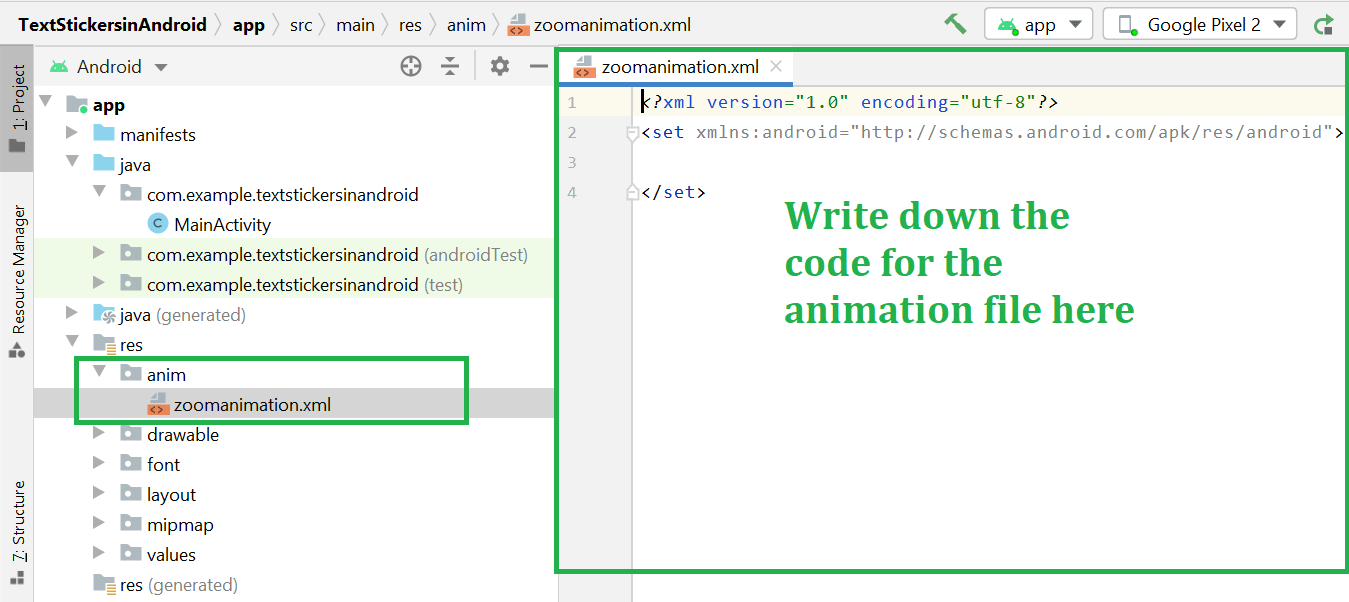Expand the values folder
Image resolution: width=1349 pixels, height=602 pixels.
[98, 554]
